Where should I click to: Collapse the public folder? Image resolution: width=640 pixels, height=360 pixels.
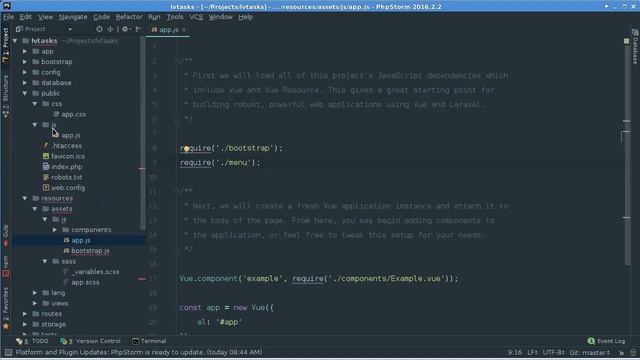25,93
